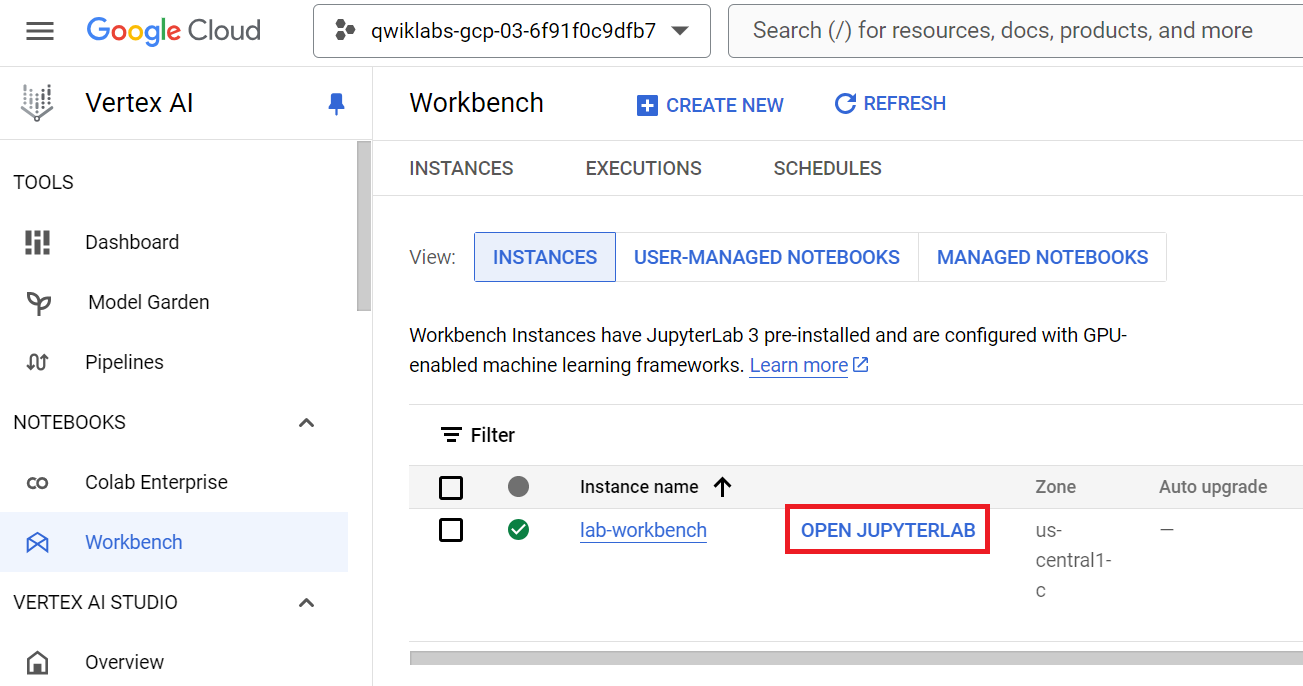Select Managed Notebooks view
Viewport: 1303px width, 686px height.
coord(1042,257)
